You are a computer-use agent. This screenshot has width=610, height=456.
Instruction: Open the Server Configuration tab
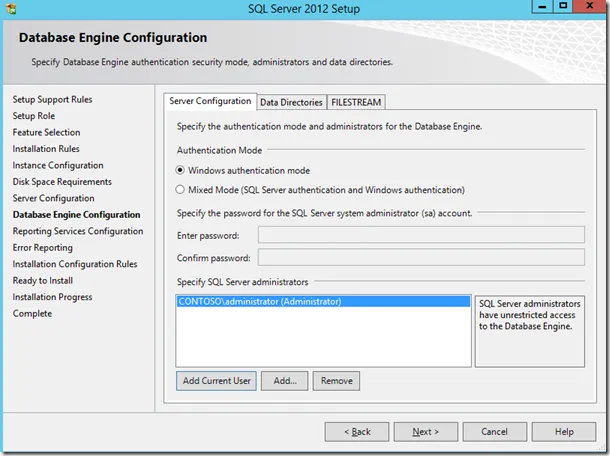210,101
